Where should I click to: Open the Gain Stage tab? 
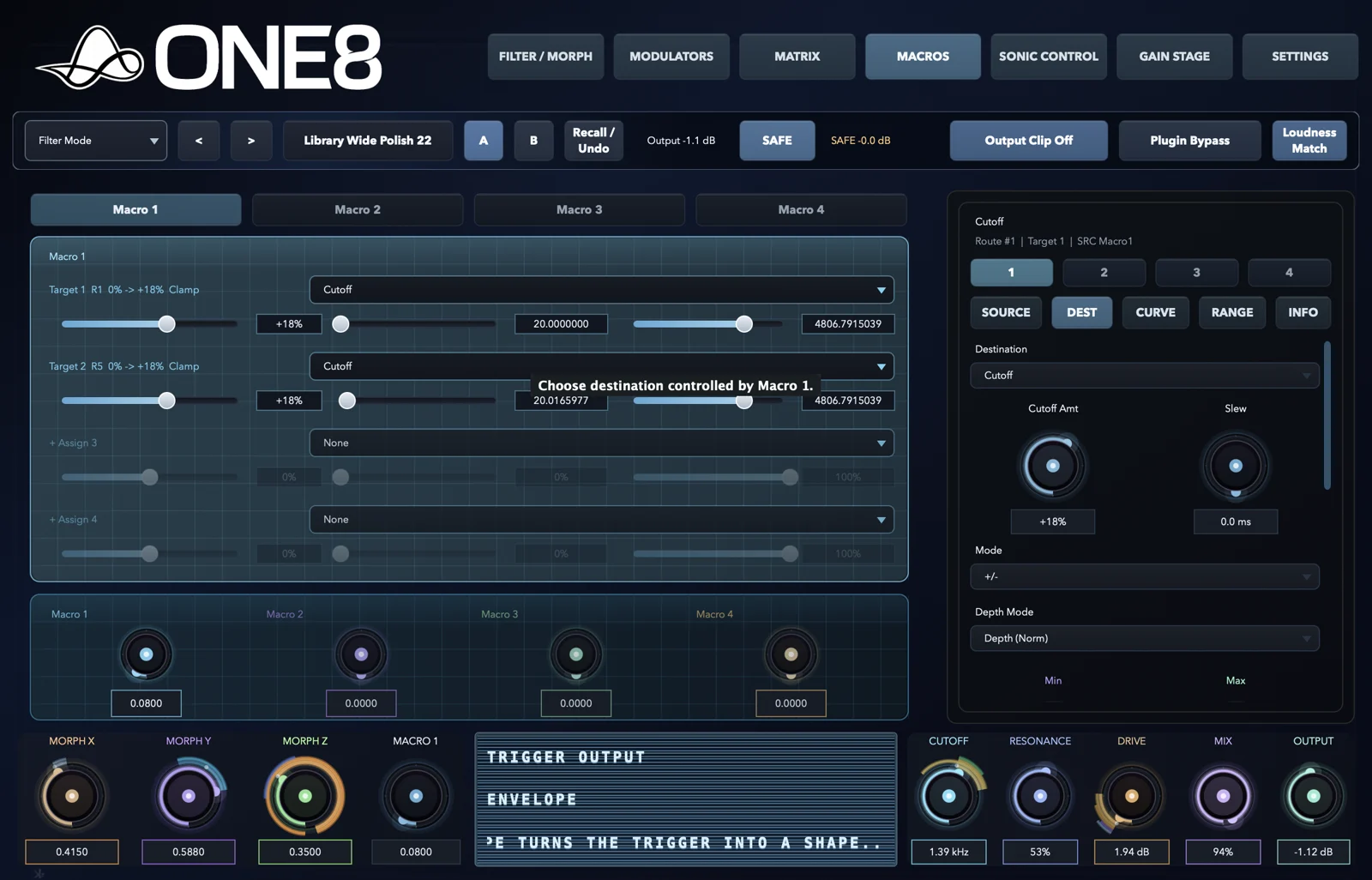pos(1175,57)
